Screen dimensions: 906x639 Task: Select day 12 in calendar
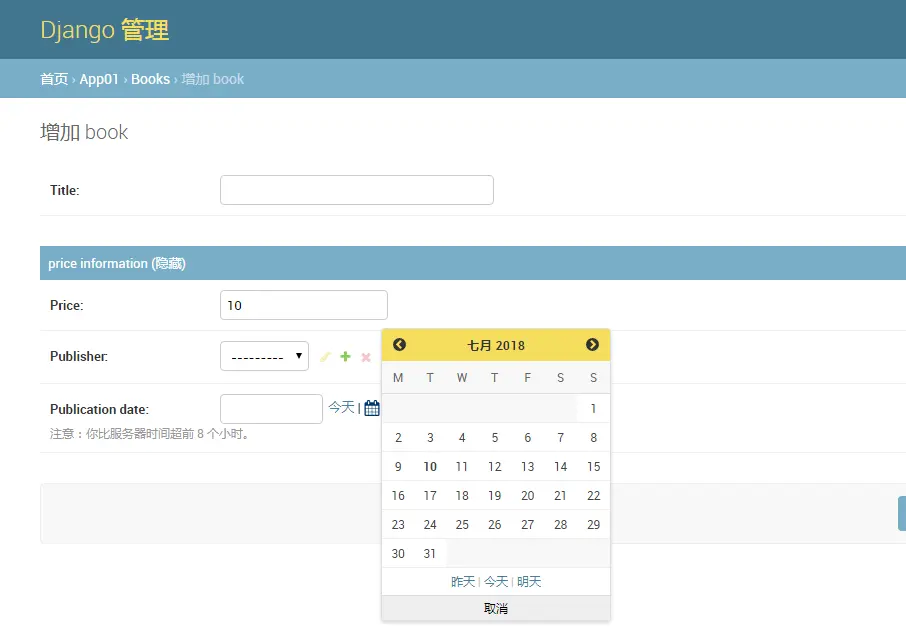(x=495, y=466)
